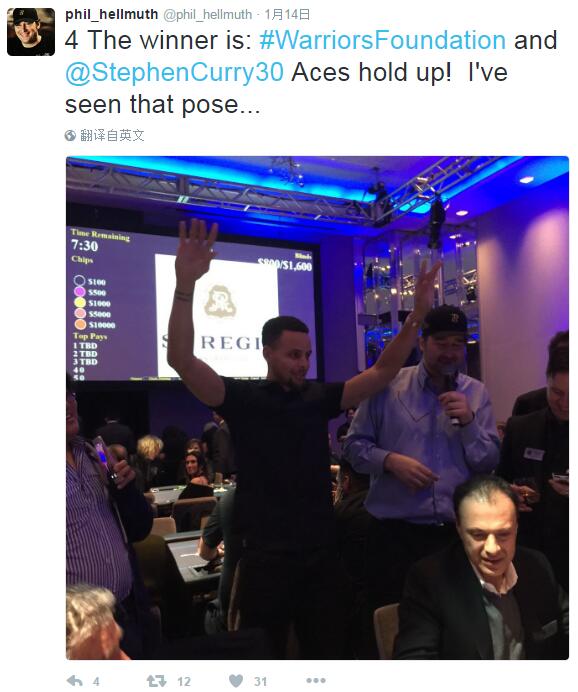Image resolution: width=578 pixels, height=692 pixels.
Task: Open the gray @phil_hellmuth handle
Action: (208, 15)
